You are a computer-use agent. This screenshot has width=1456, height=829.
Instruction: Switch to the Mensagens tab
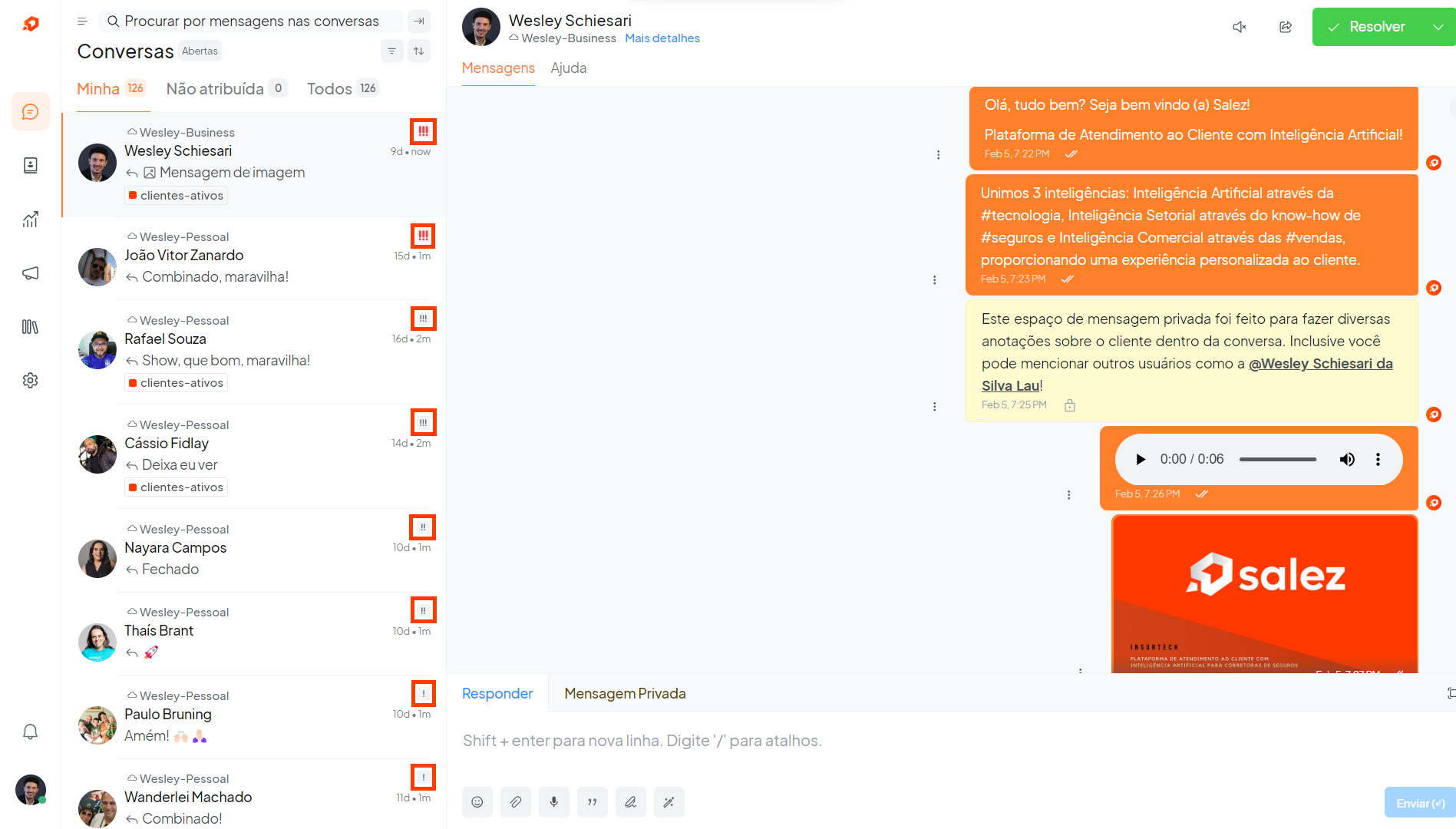pyautogui.click(x=498, y=68)
